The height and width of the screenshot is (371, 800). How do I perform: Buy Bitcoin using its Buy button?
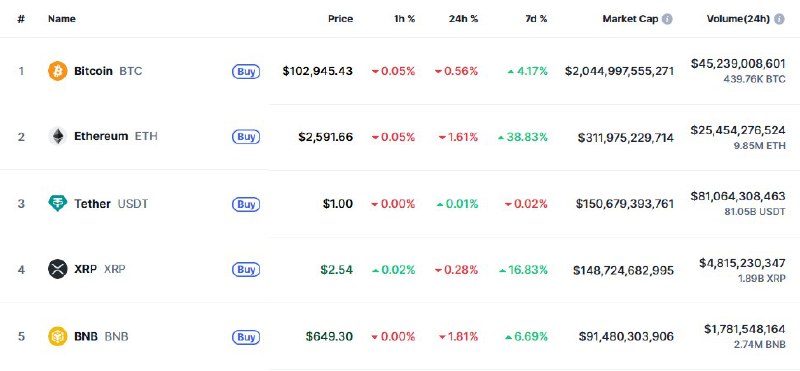[246, 71]
